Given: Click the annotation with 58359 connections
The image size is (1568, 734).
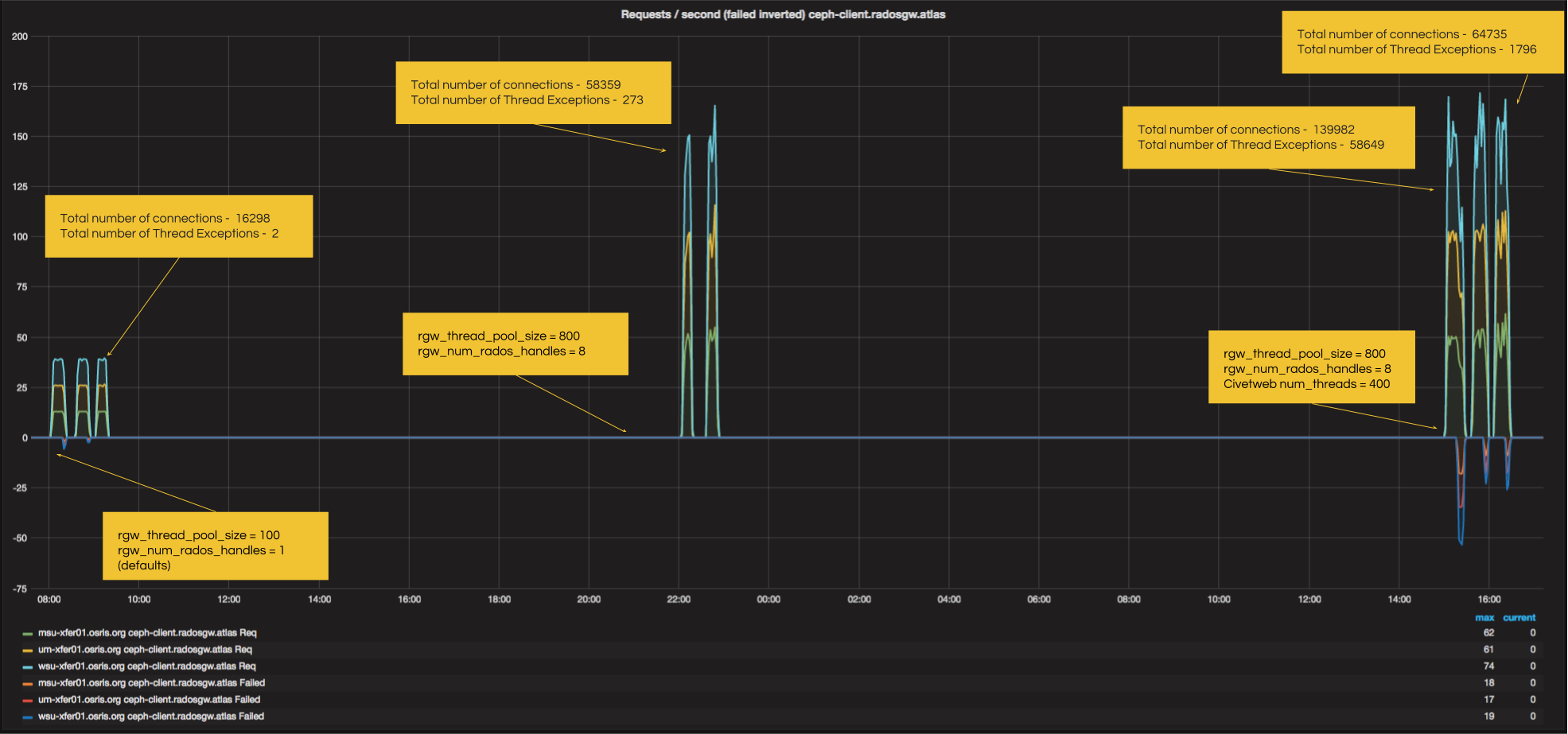Looking at the screenshot, I should (533, 92).
